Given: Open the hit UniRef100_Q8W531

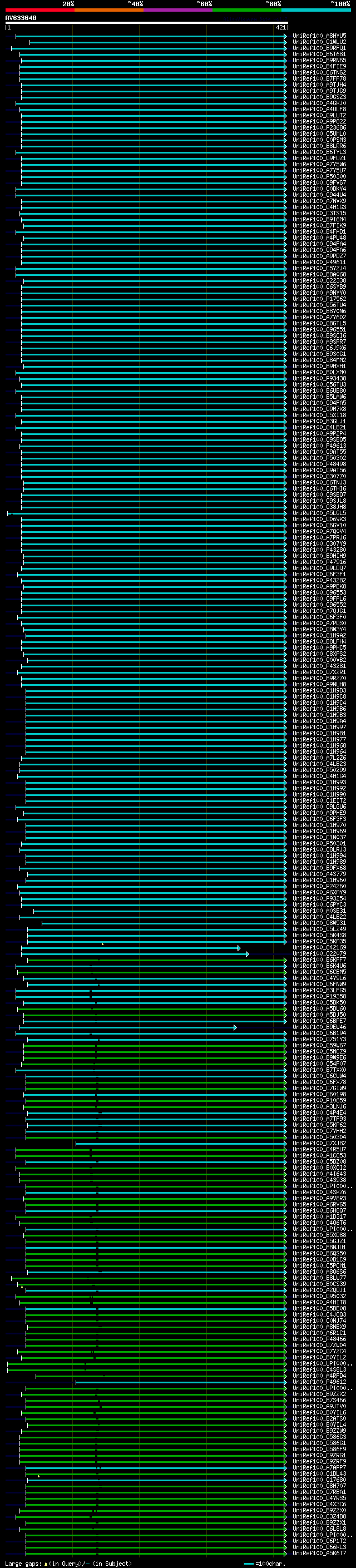Looking at the screenshot, I should (319, 923).
